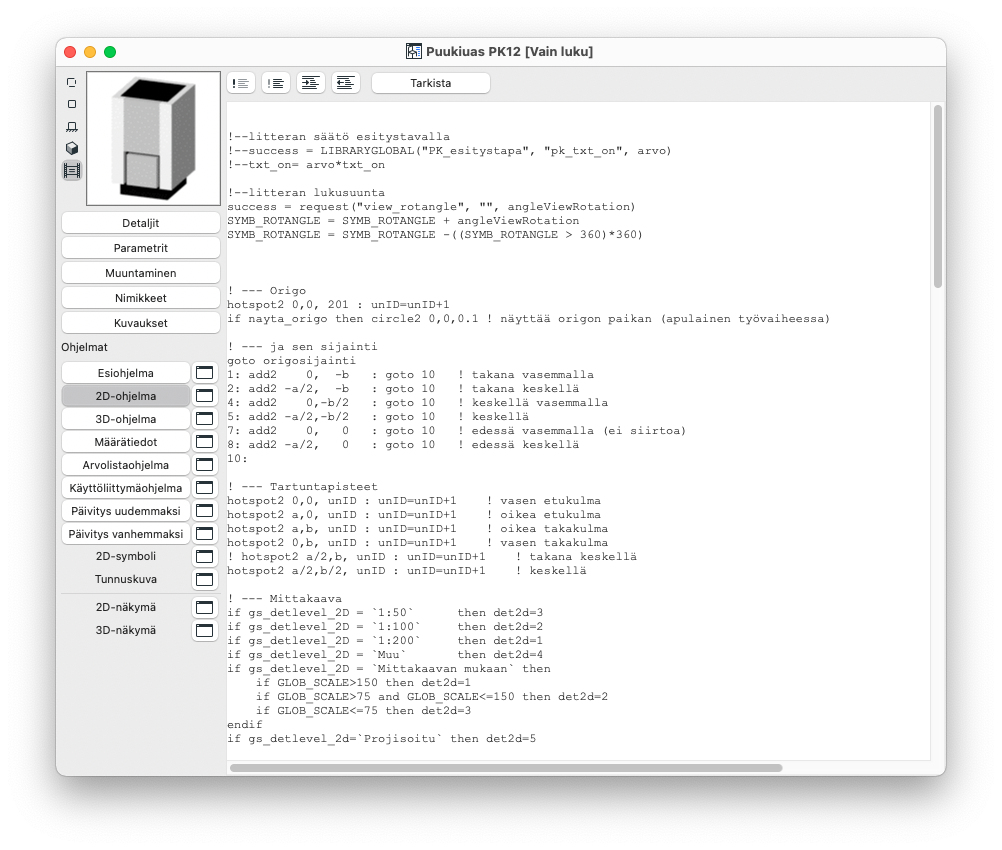Switch to the 2D-ohjelma script
The height and width of the screenshot is (850, 1002).
(x=126, y=396)
